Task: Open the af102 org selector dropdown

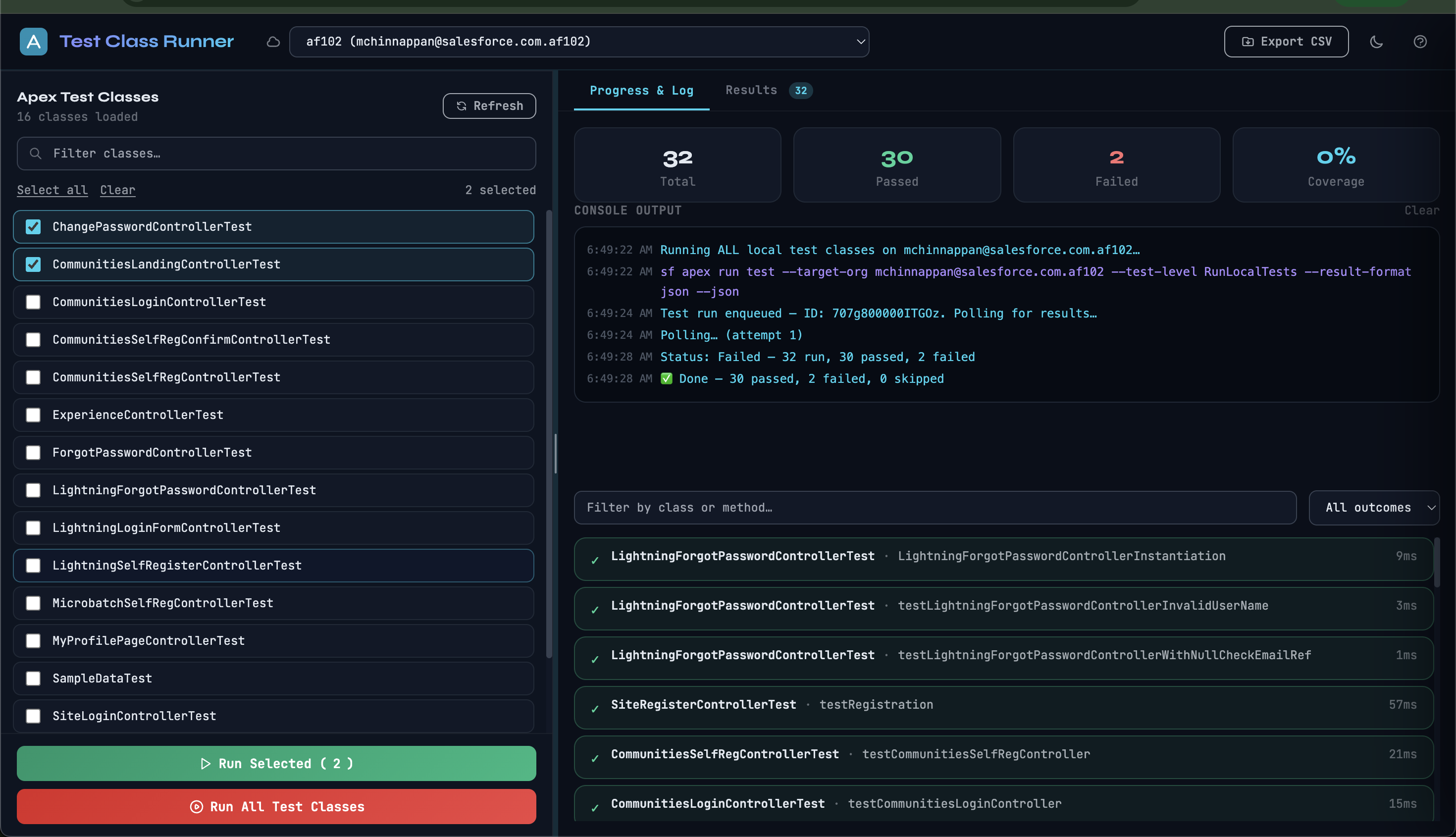Action: pyautogui.click(x=579, y=42)
